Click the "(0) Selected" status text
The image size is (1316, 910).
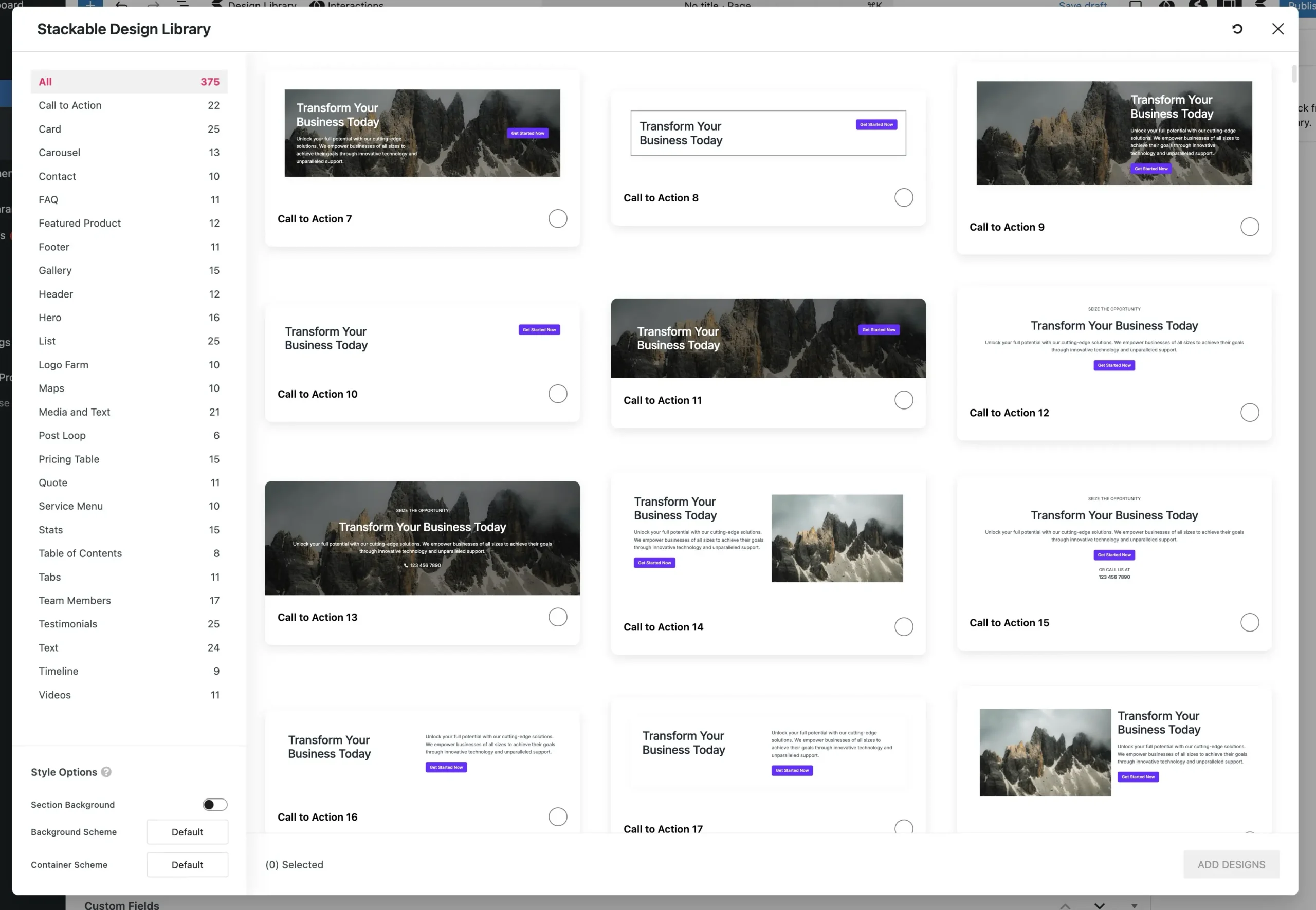295,864
